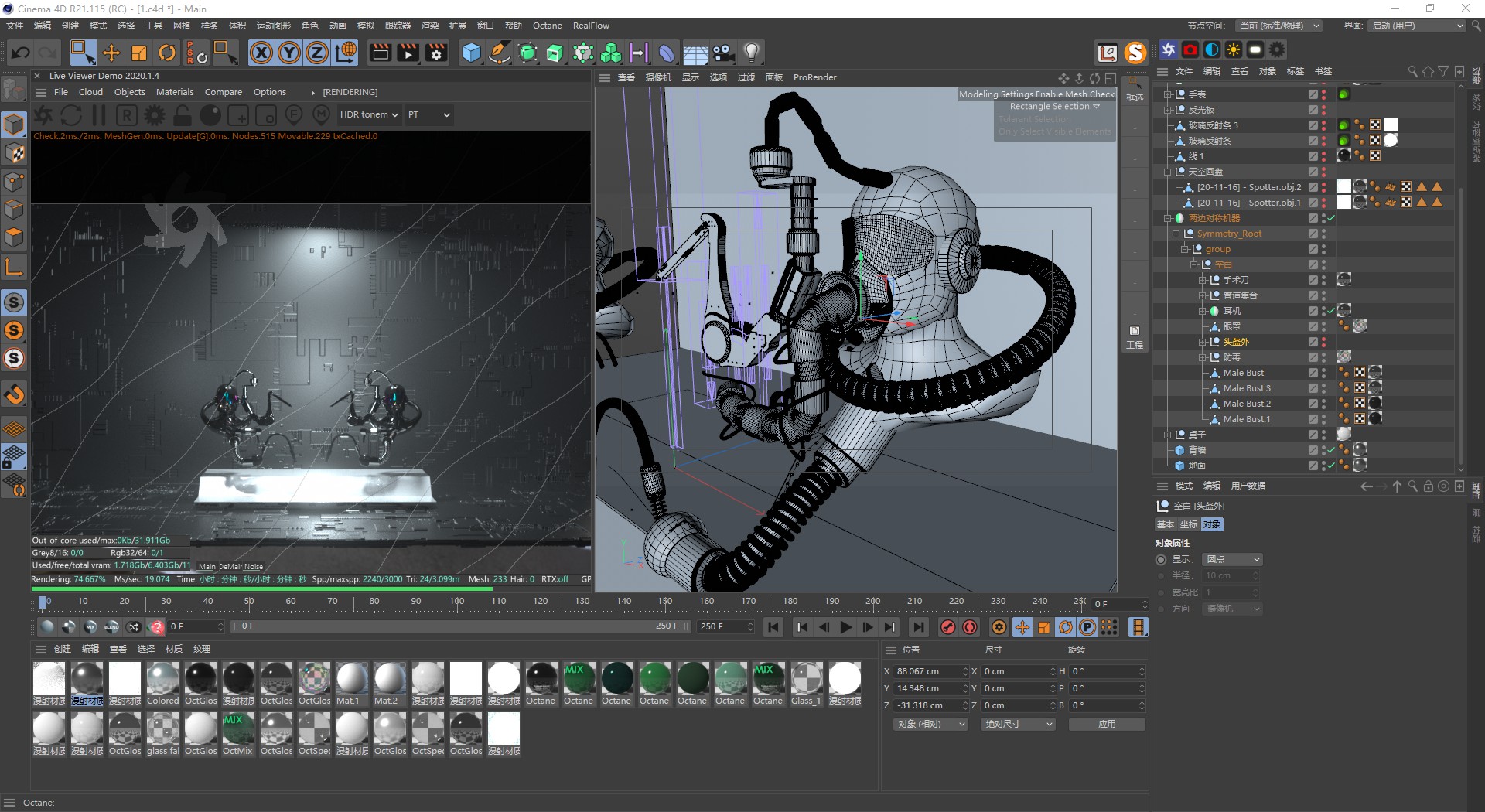Screen dimensions: 1485x812
Task: Toggle the Octane viewport lock icon
Action: tap(183, 115)
